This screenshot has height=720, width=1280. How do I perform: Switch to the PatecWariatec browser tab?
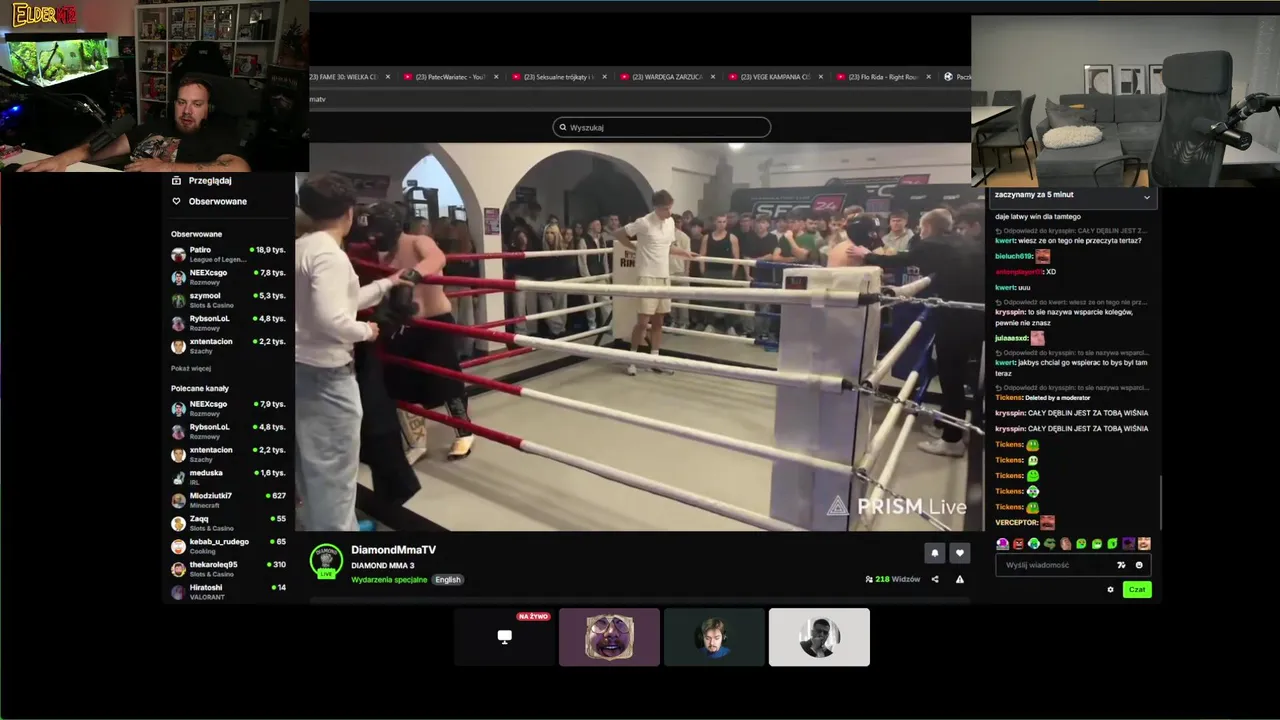coord(449,77)
